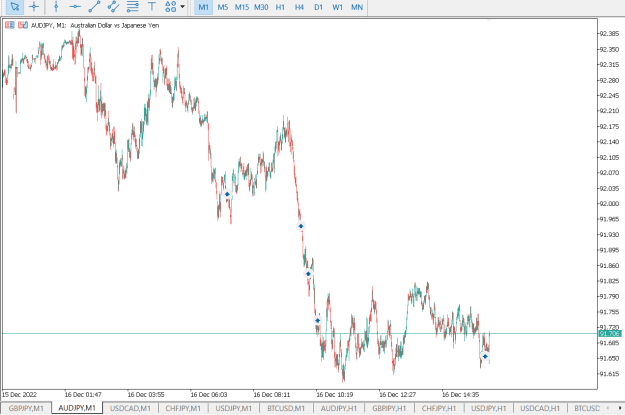The height and width of the screenshot is (415, 625).
Task: Switch chart to M1 timeframe
Action: (203, 7)
